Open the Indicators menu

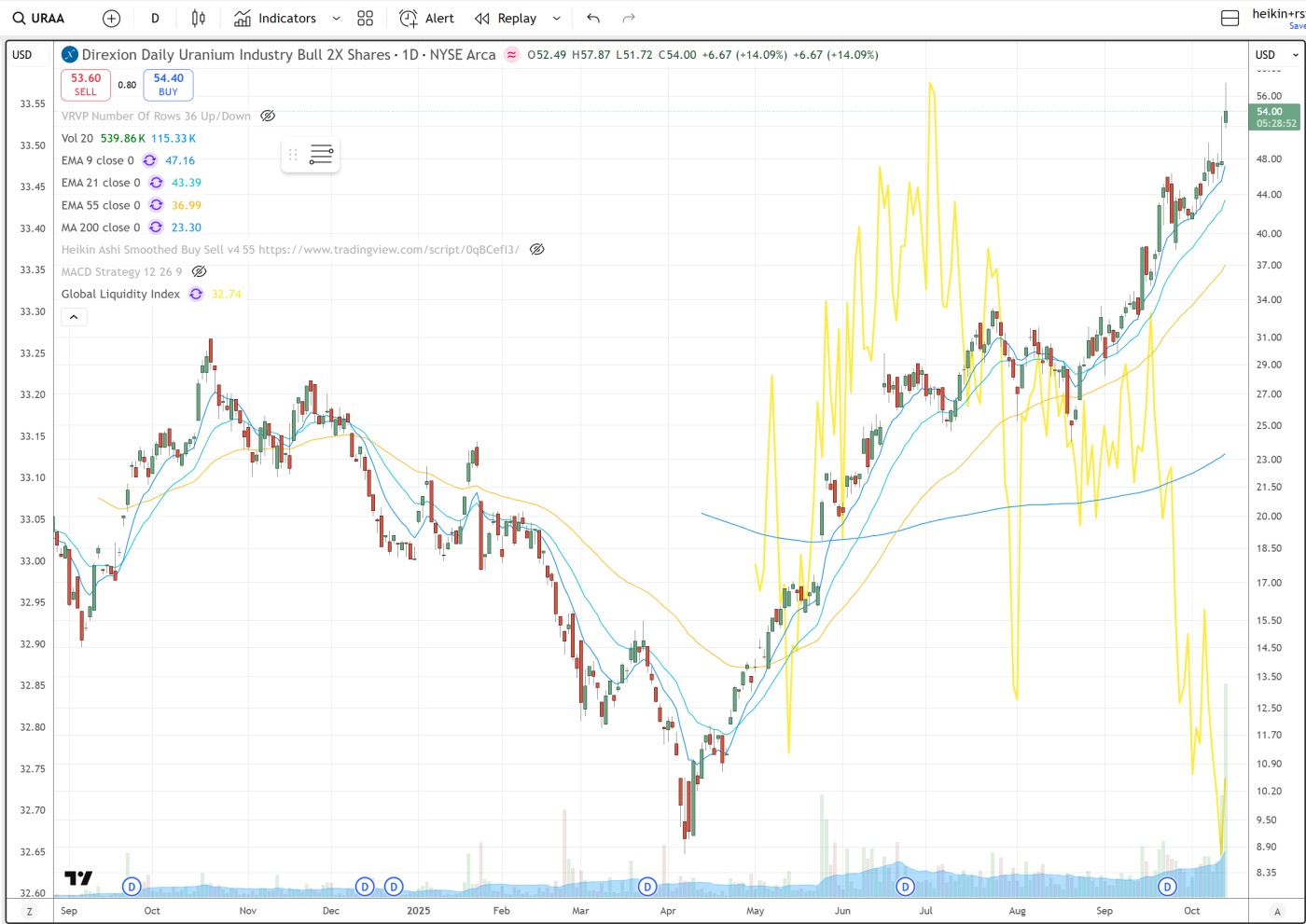pos(275,19)
